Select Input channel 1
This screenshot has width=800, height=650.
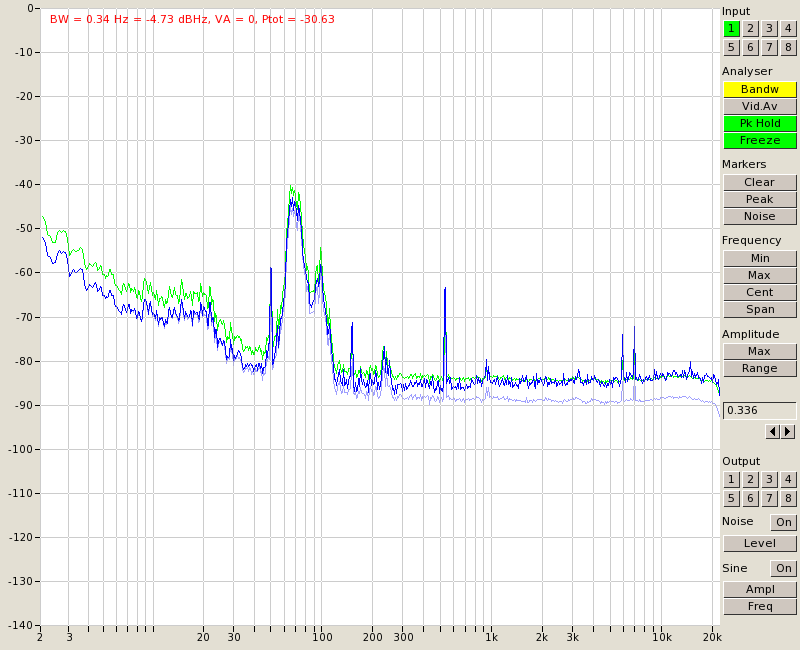click(731, 29)
